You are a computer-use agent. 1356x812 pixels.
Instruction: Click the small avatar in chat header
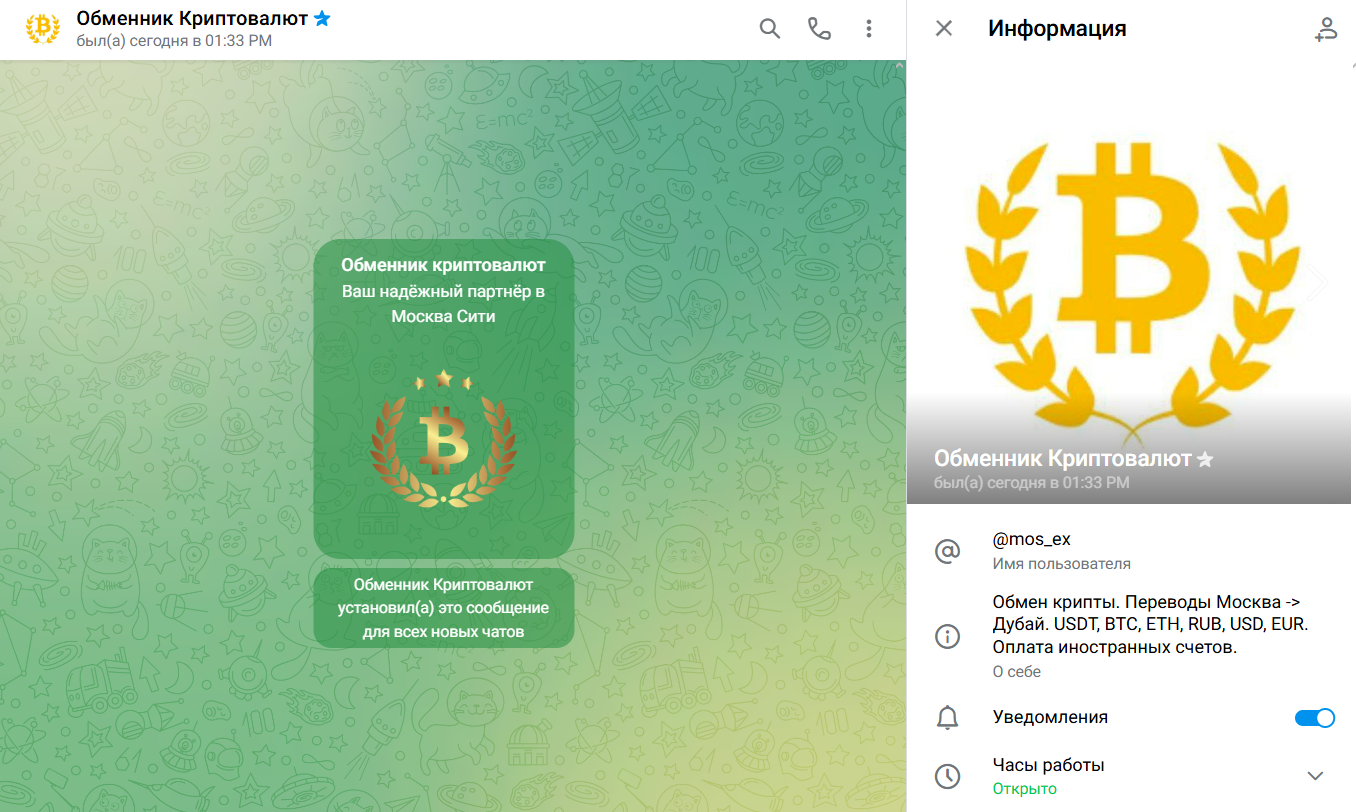(x=43, y=29)
